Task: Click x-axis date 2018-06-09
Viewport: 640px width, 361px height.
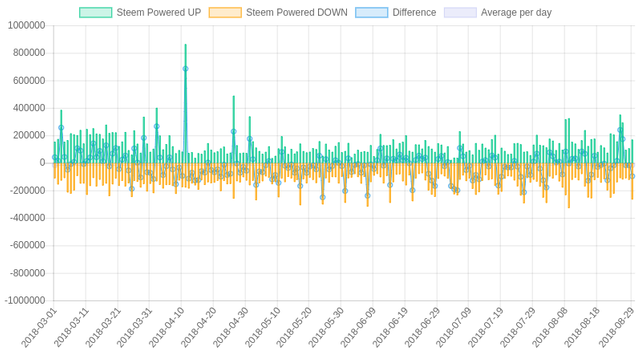Action: pyautogui.click(x=358, y=328)
